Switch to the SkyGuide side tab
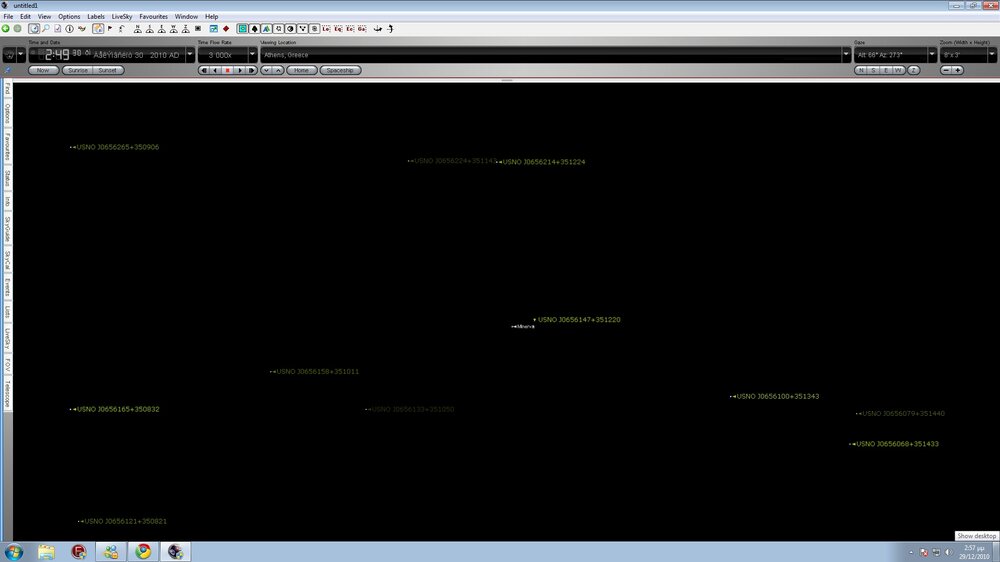The image size is (1000, 562). (7, 230)
